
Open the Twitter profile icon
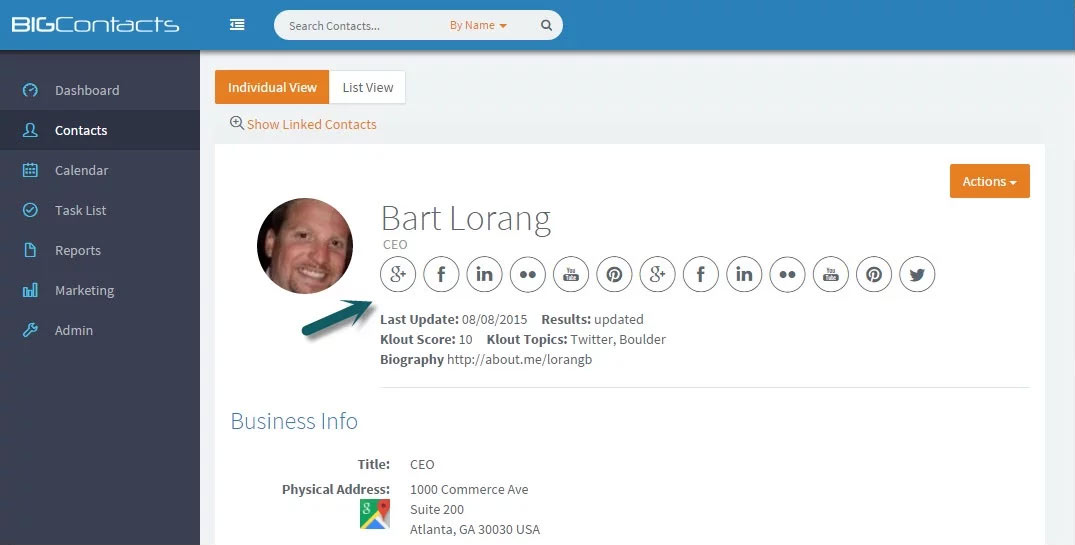[917, 274]
